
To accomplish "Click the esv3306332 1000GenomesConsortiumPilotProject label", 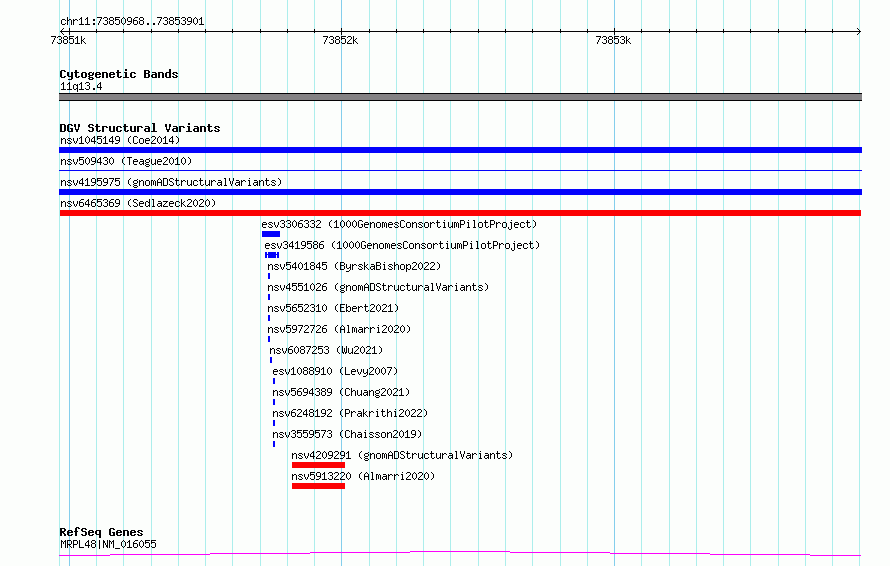I will click(399, 224).
